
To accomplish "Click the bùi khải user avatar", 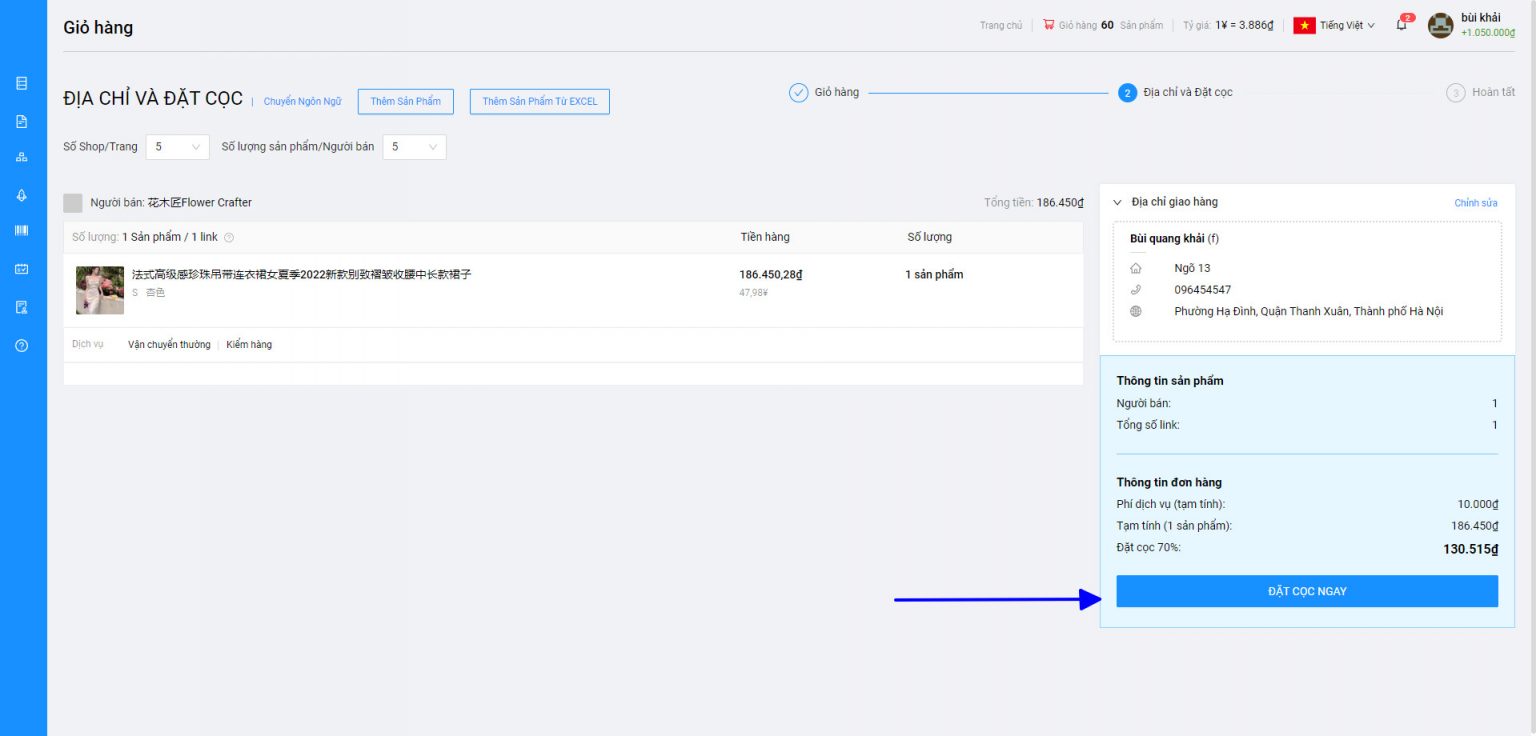I will pos(1440,26).
